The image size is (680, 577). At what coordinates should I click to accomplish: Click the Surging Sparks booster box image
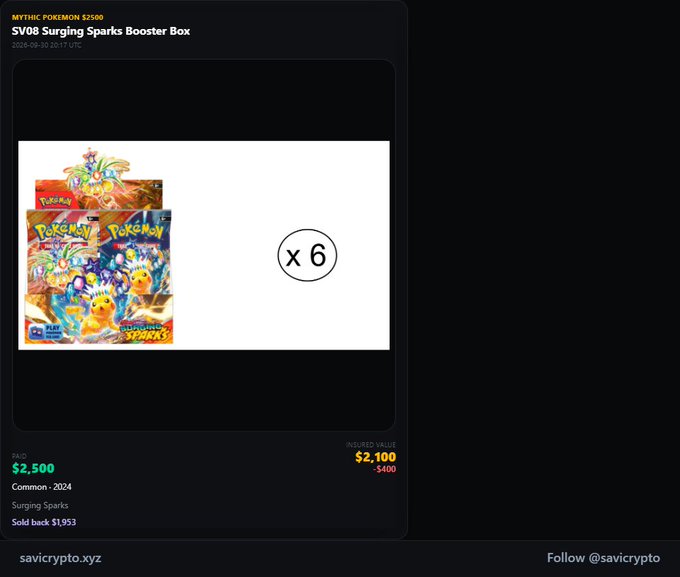(99, 246)
